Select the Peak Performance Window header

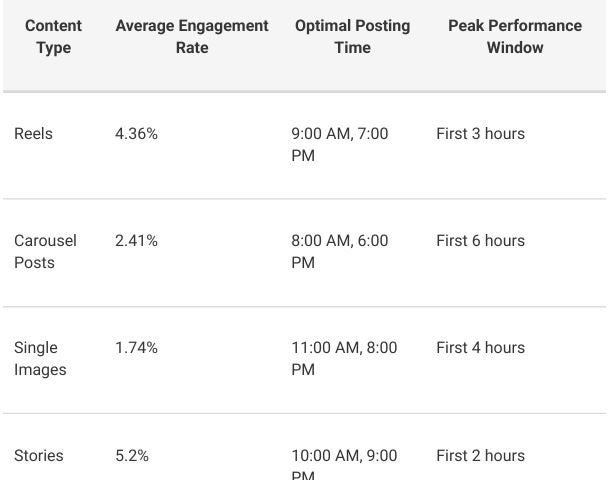click(514, 36)
